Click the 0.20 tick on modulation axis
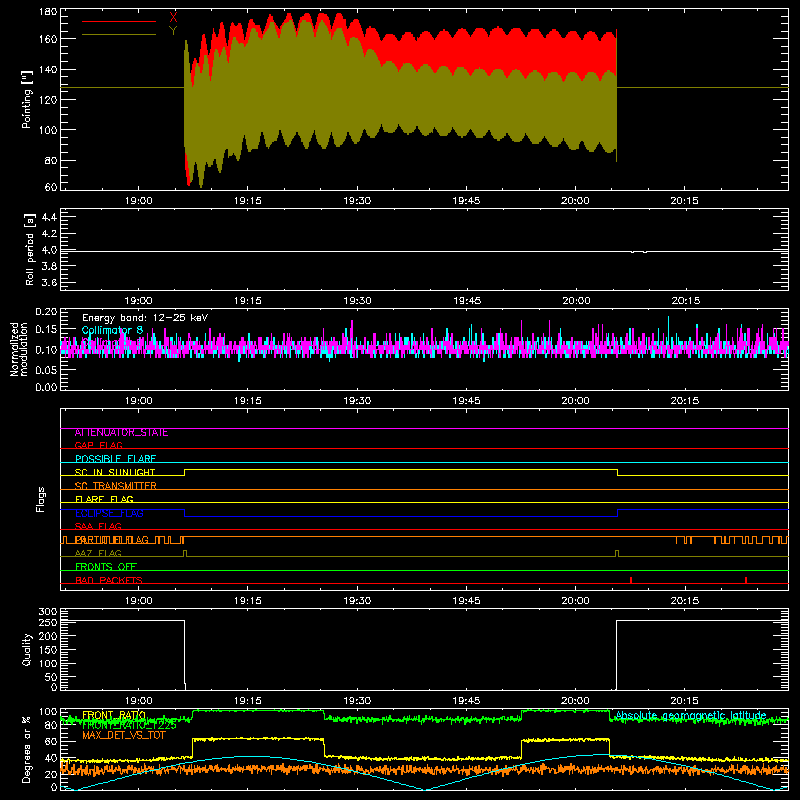The height and width of the screenshot is (800, 800). coord(46,312)
